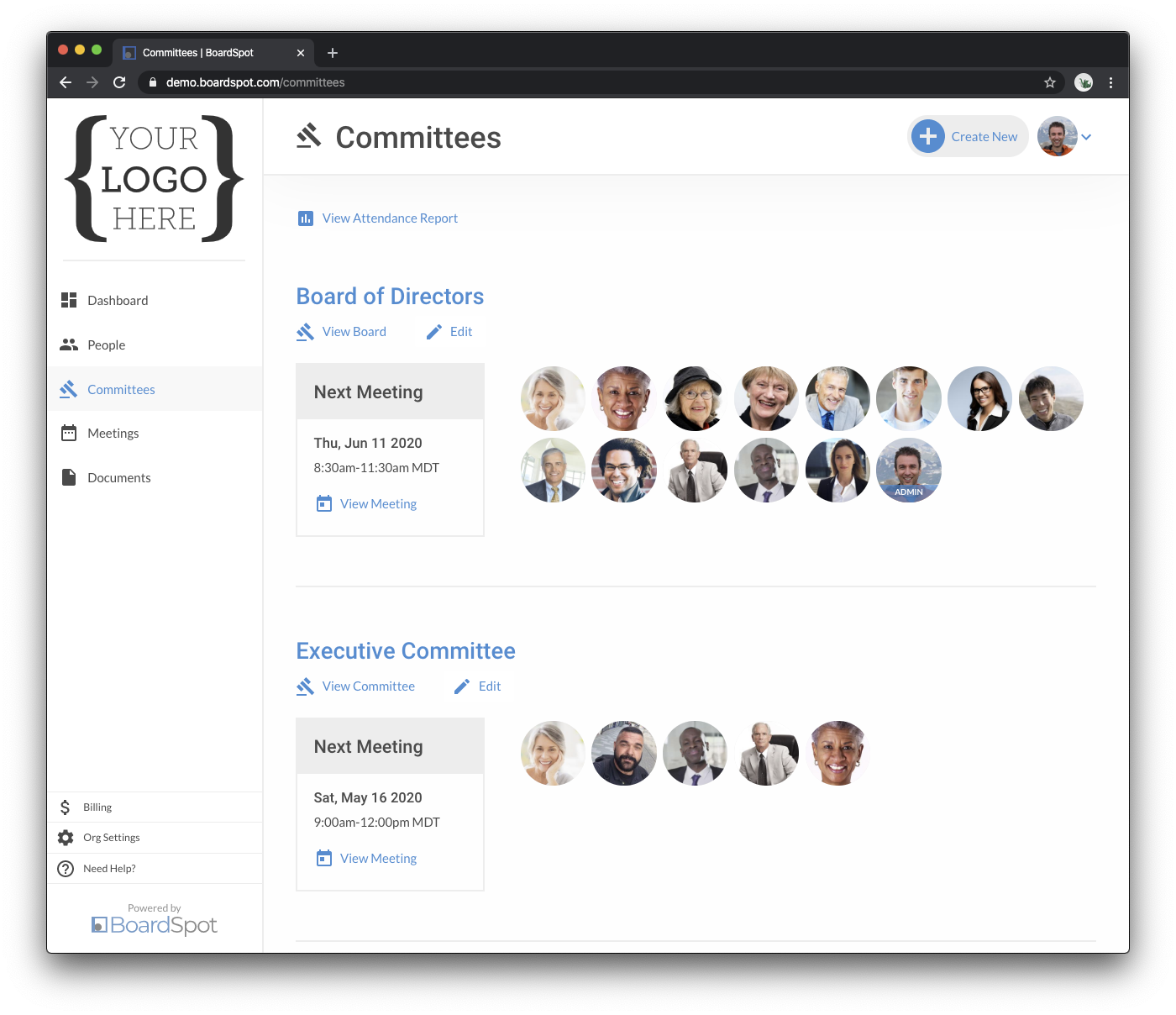Open the Chrome three-dot menu
This screenshot has width=1176, height=1015.
(1110, 82)
